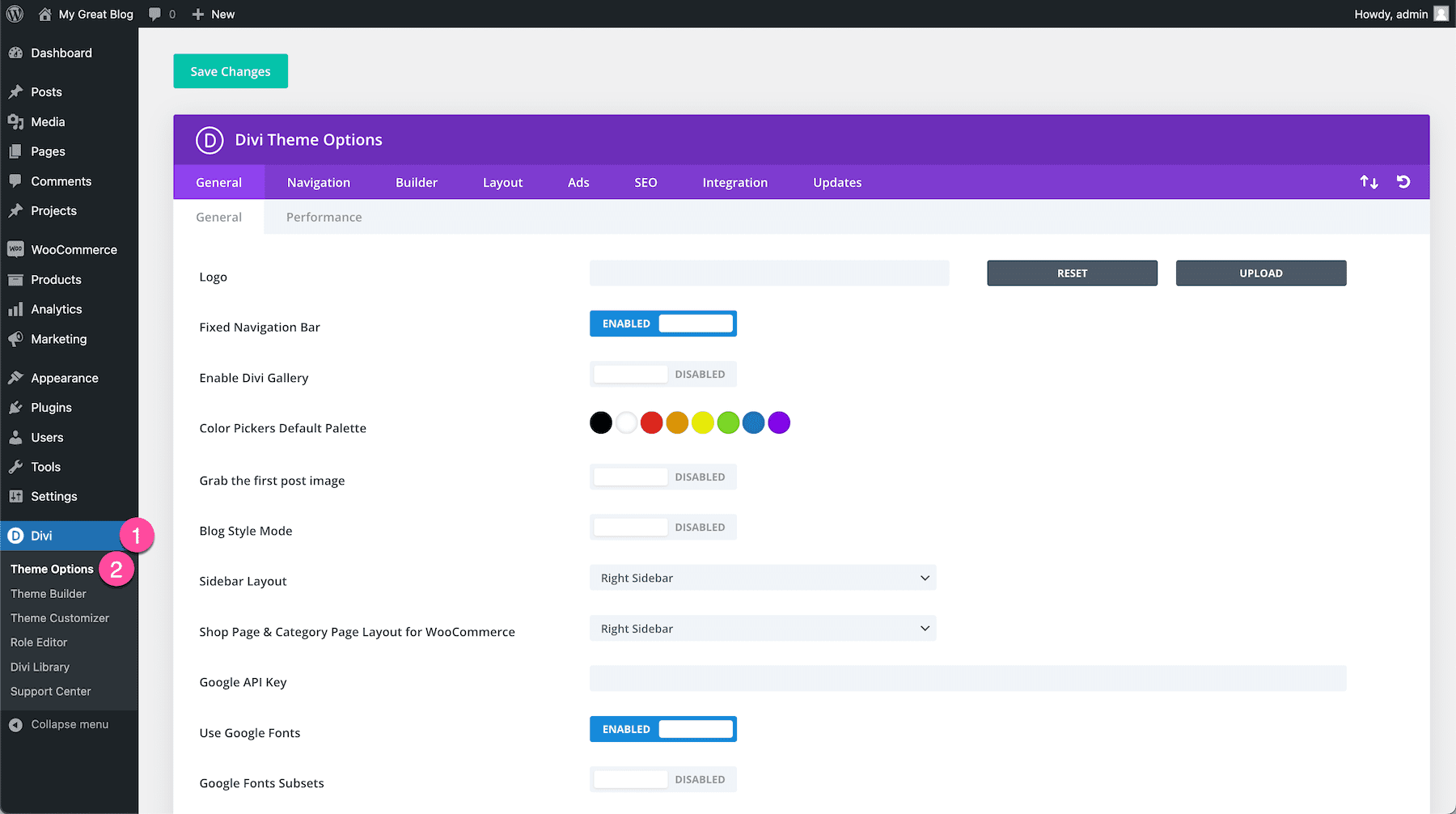This screenshot has height=814, width=1456.
Task: Click the UPLOAD logo button
Action: (x=1260, y=273)
